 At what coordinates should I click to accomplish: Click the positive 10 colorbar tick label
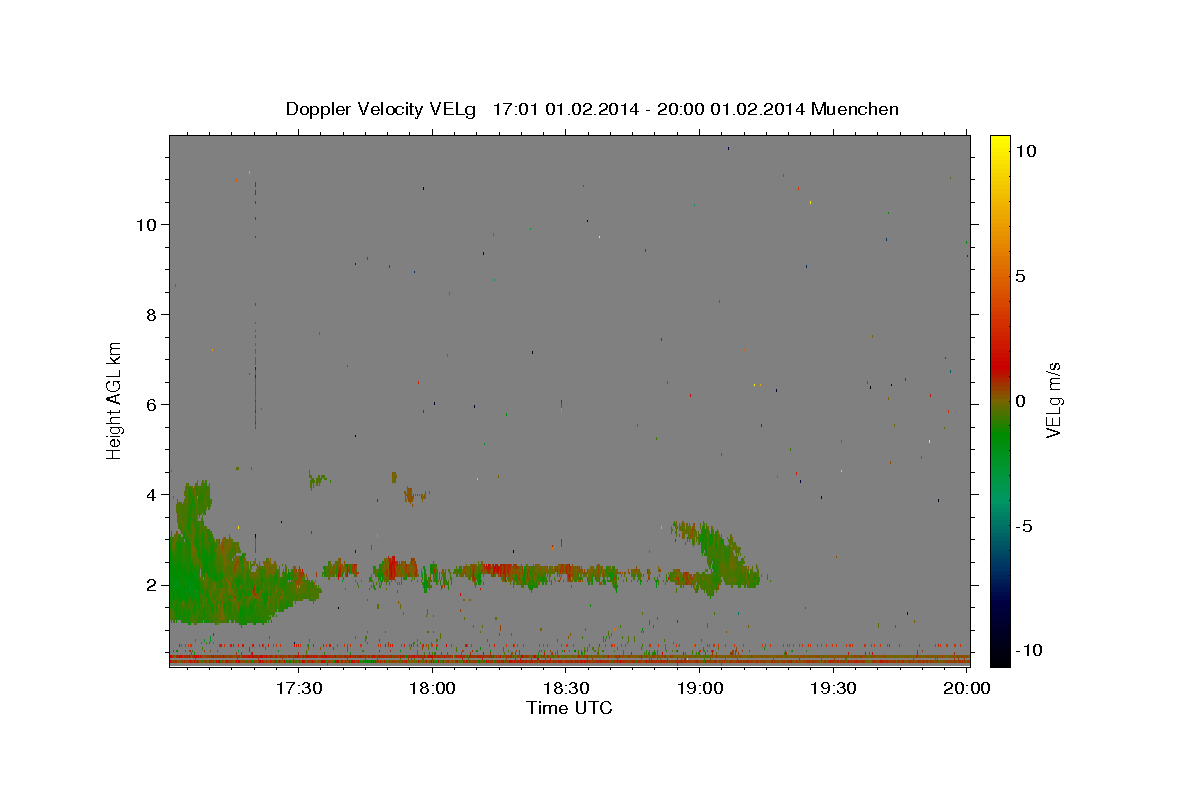[x=1025, y=151]
